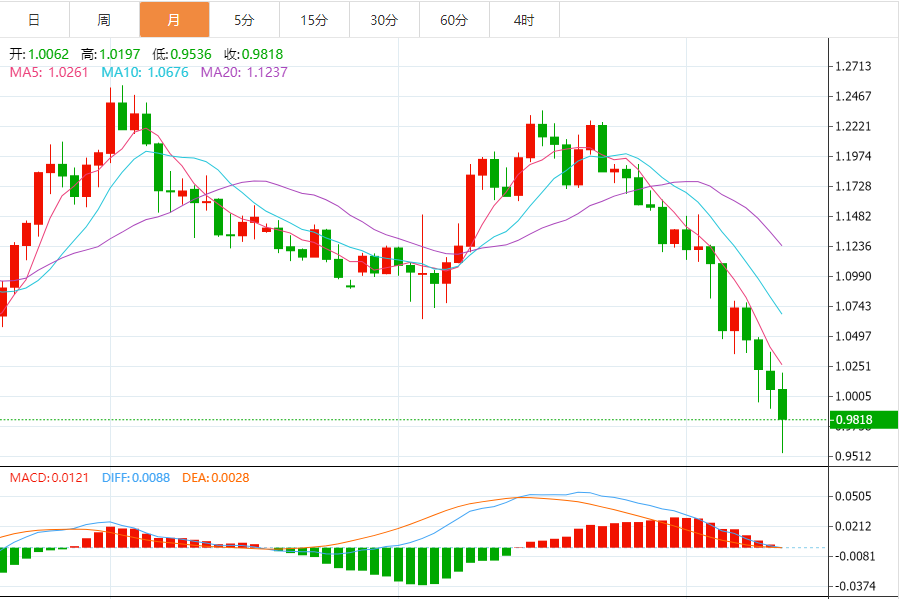Viewport: 900px width, 599px height.
Task: Click the 1.2221 price axis label
Action: (853, 127)
